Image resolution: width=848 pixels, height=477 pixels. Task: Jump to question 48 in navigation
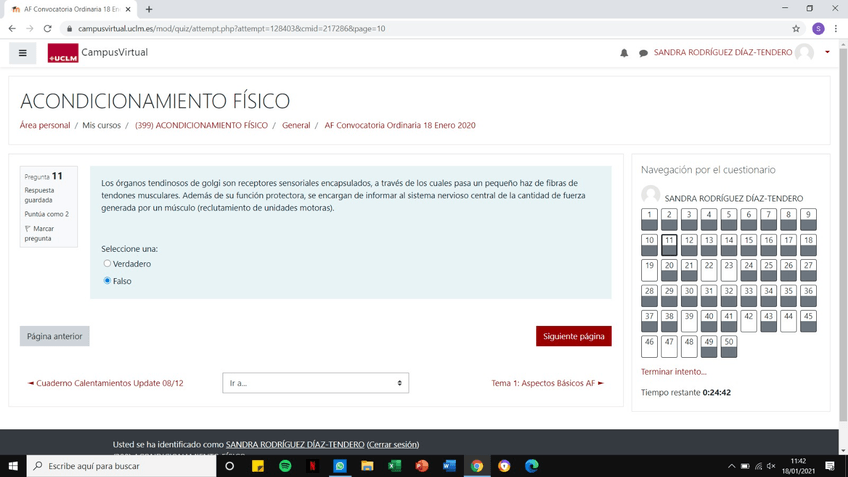tap(688, 347)
